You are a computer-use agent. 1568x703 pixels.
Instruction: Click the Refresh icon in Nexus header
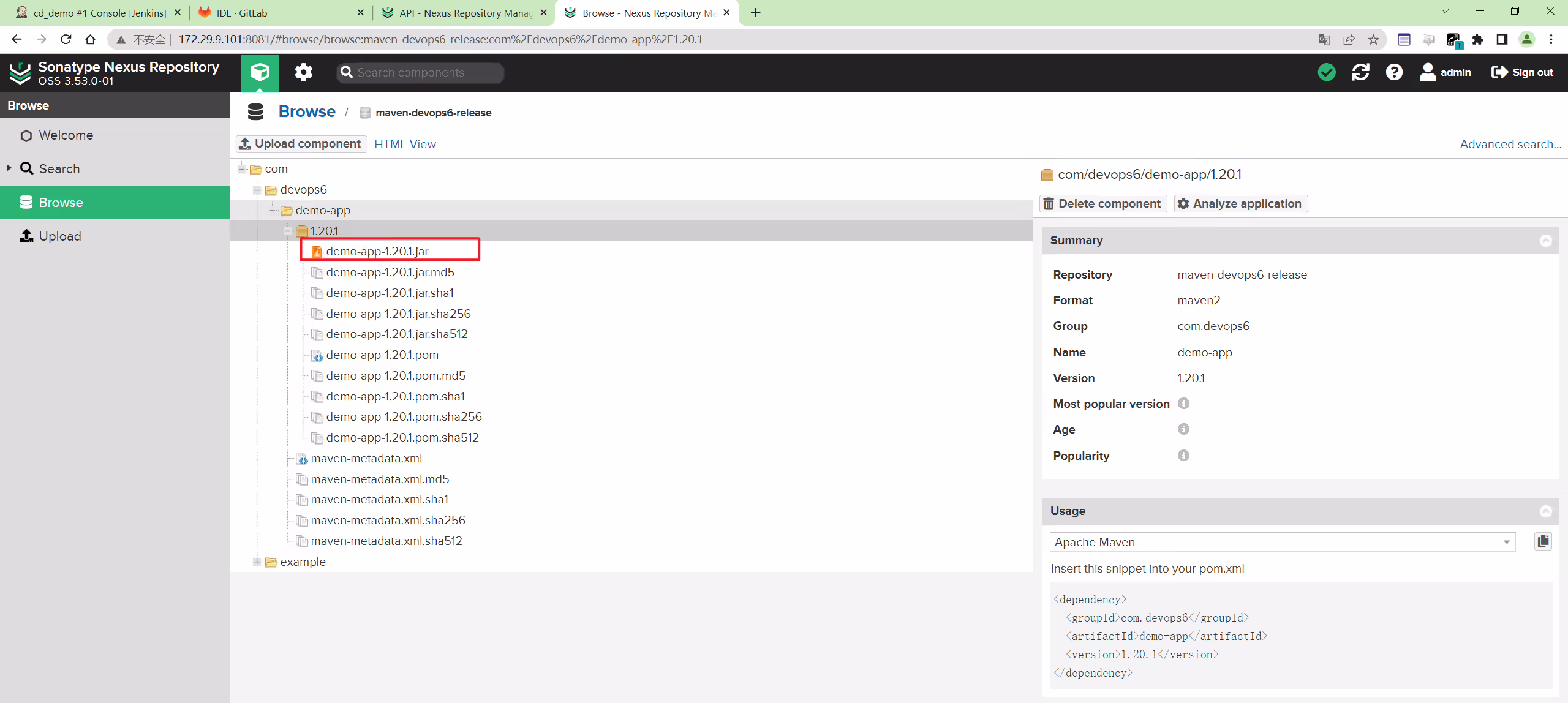click(1360, 72)
